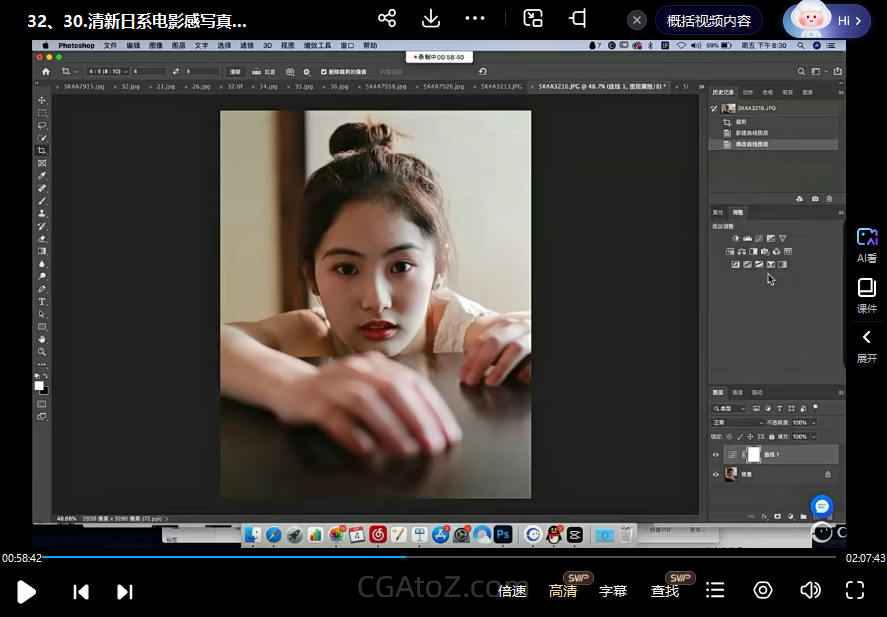
Task: Download the video using the download icon
Action: tap(431, 19)
